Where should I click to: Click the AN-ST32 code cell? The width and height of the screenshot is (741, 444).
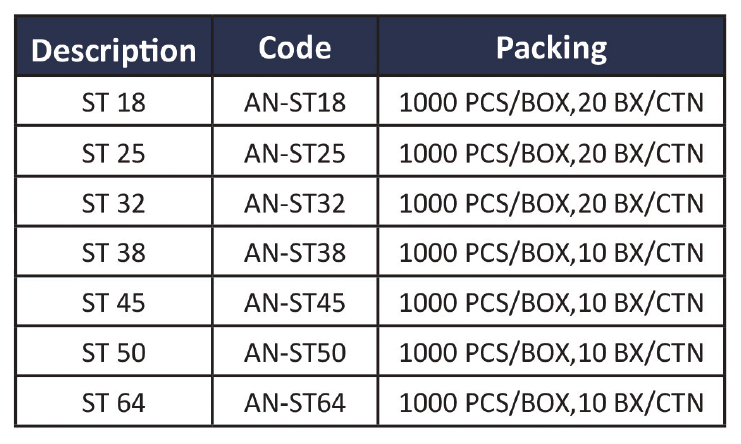[x=294, y=203]
